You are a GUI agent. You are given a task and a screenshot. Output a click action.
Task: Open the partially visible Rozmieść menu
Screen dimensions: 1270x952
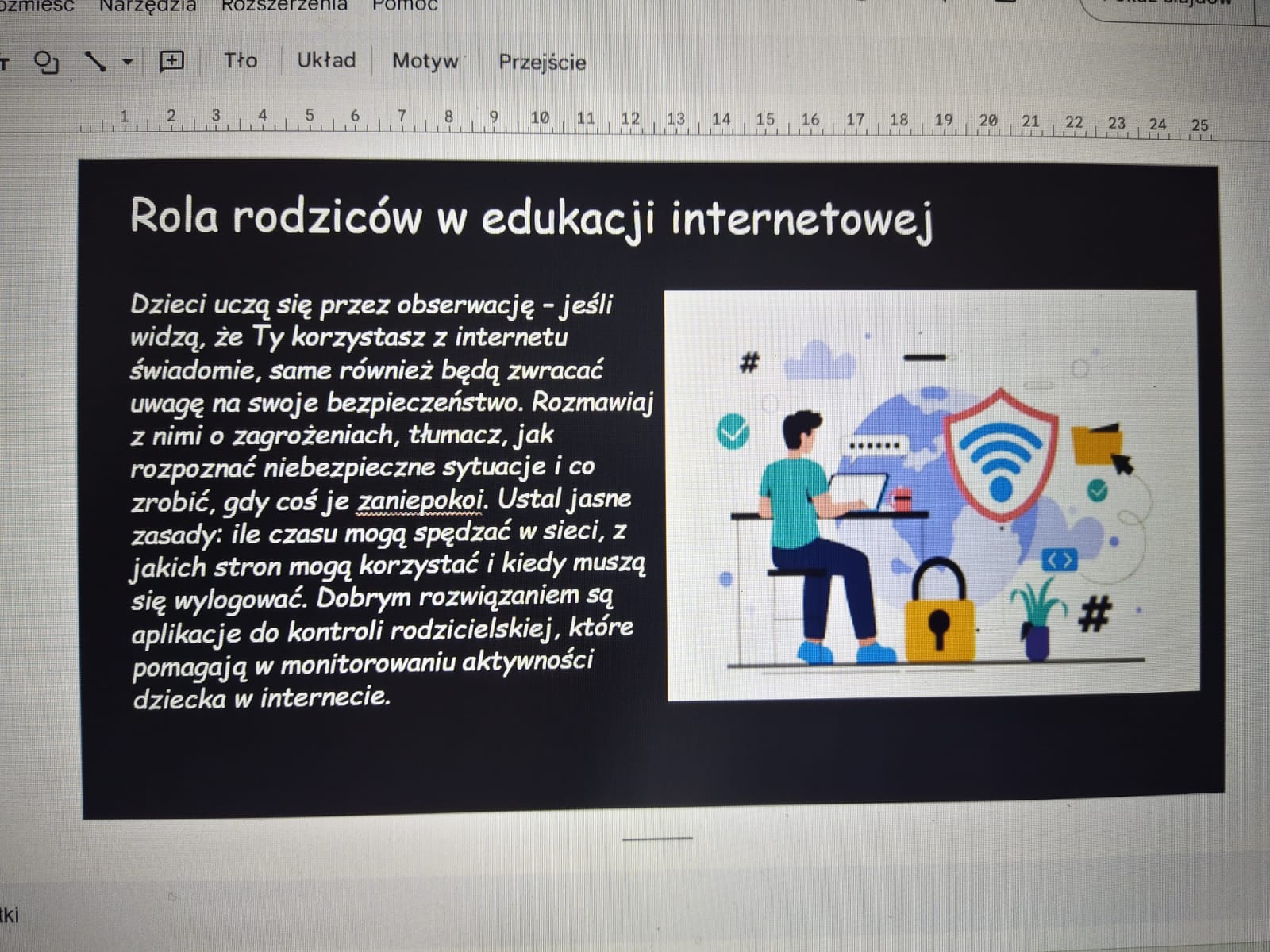coord(37,6)
